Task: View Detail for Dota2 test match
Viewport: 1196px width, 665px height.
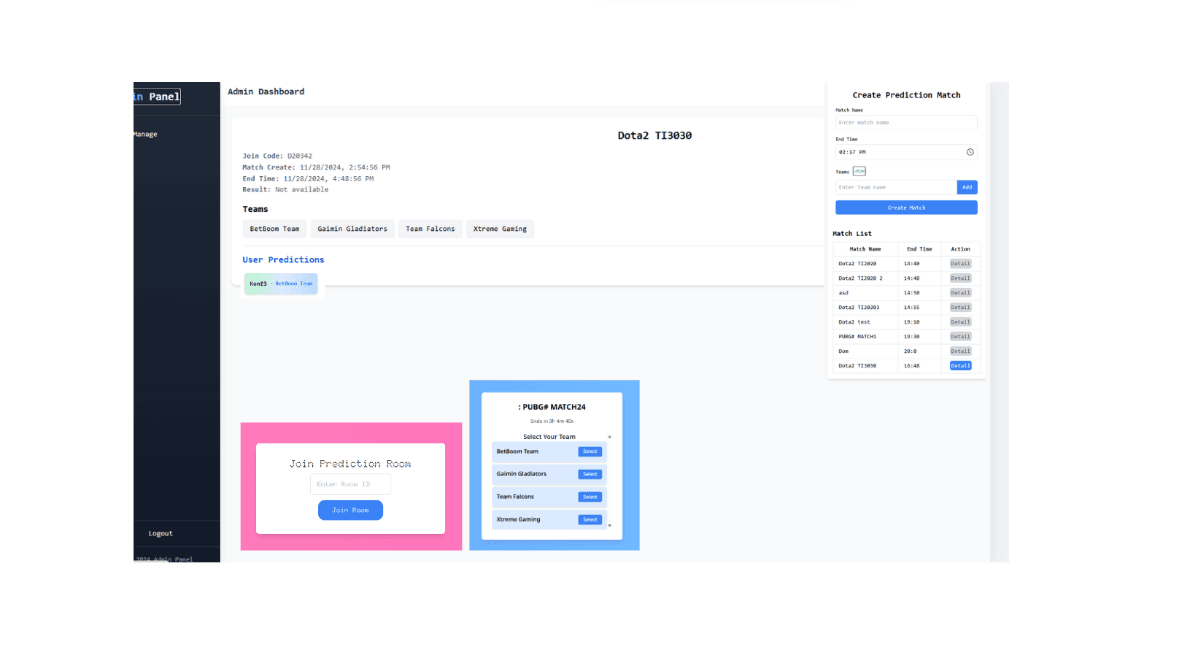Action: (x=960, y=322)
